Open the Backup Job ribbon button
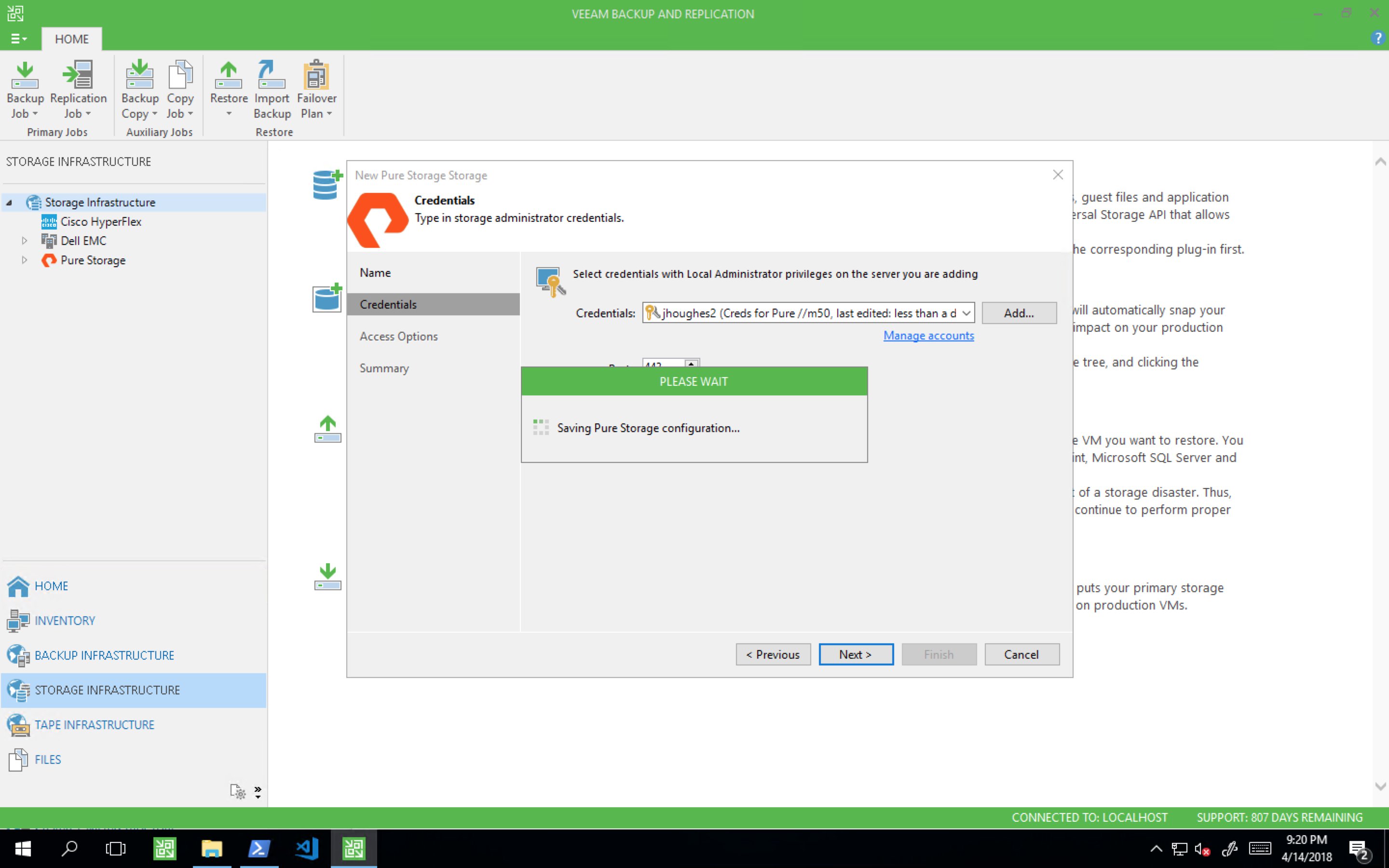This screenshot has width=1389, height=868. (x=25, y=90)
